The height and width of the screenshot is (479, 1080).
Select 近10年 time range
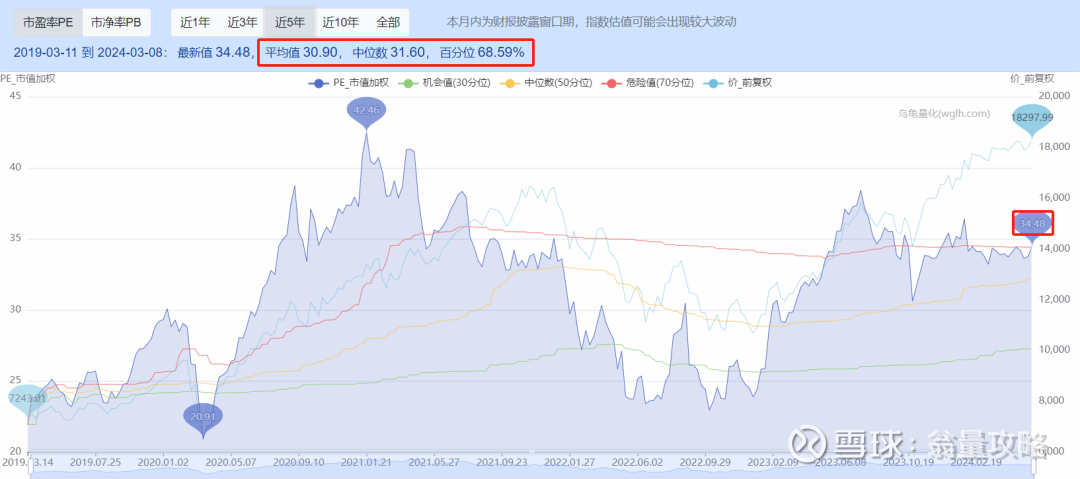point(341,22)
